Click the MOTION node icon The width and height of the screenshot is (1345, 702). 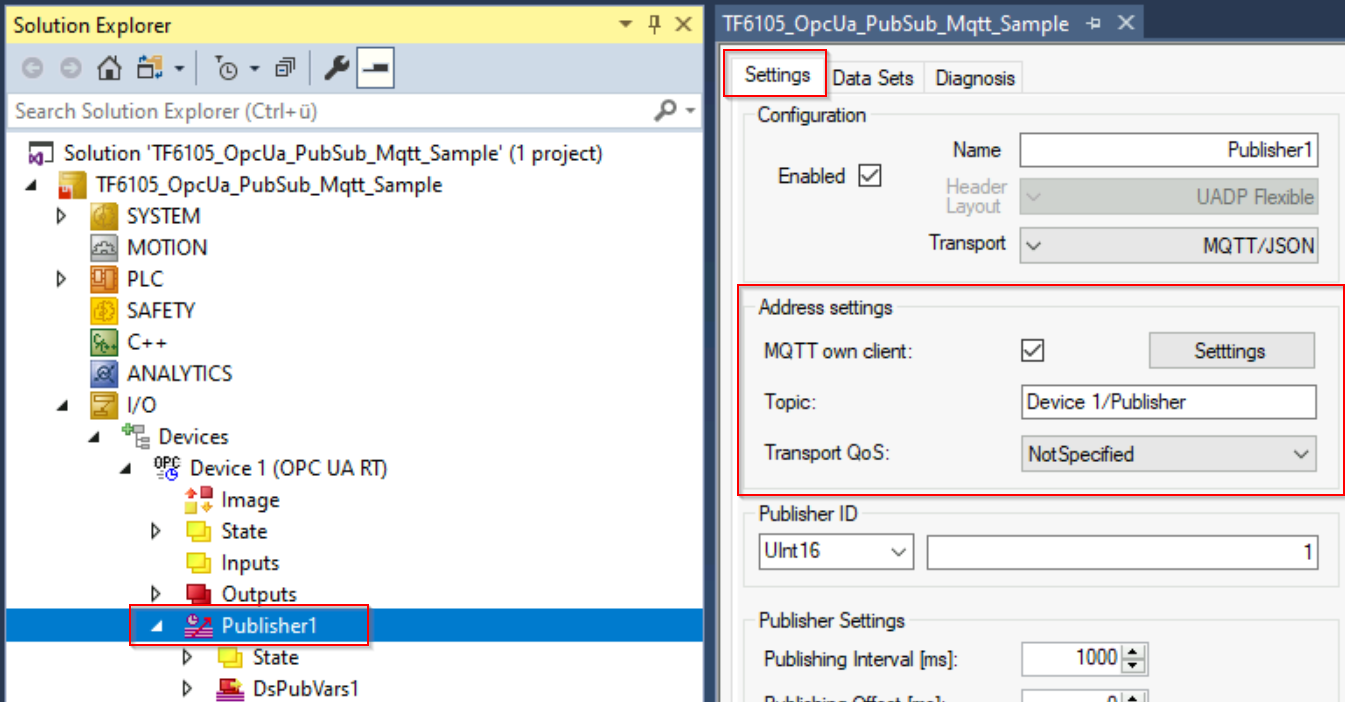click(x=104, y=248)
